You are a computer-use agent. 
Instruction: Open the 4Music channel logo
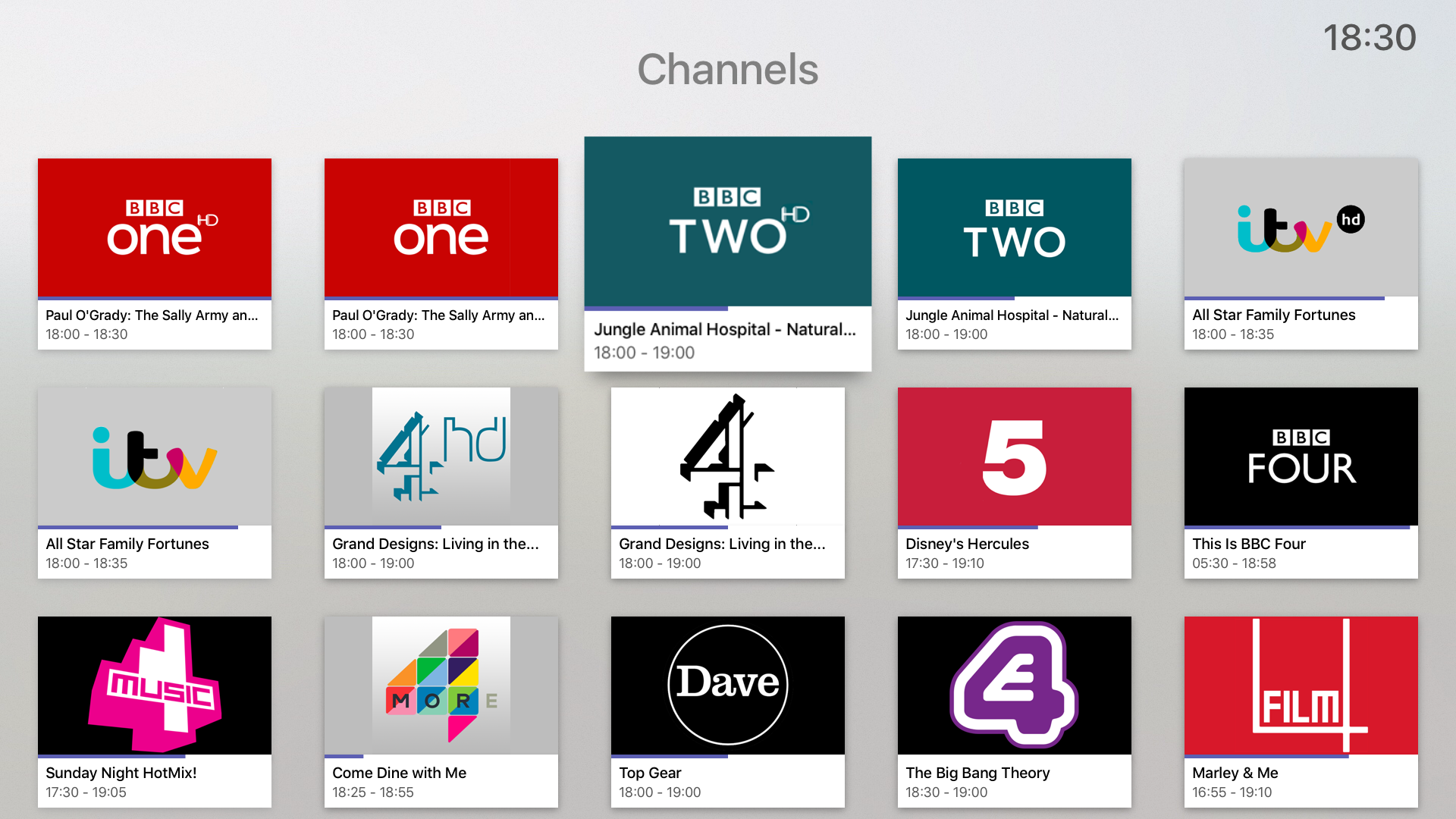coord(155,686)
